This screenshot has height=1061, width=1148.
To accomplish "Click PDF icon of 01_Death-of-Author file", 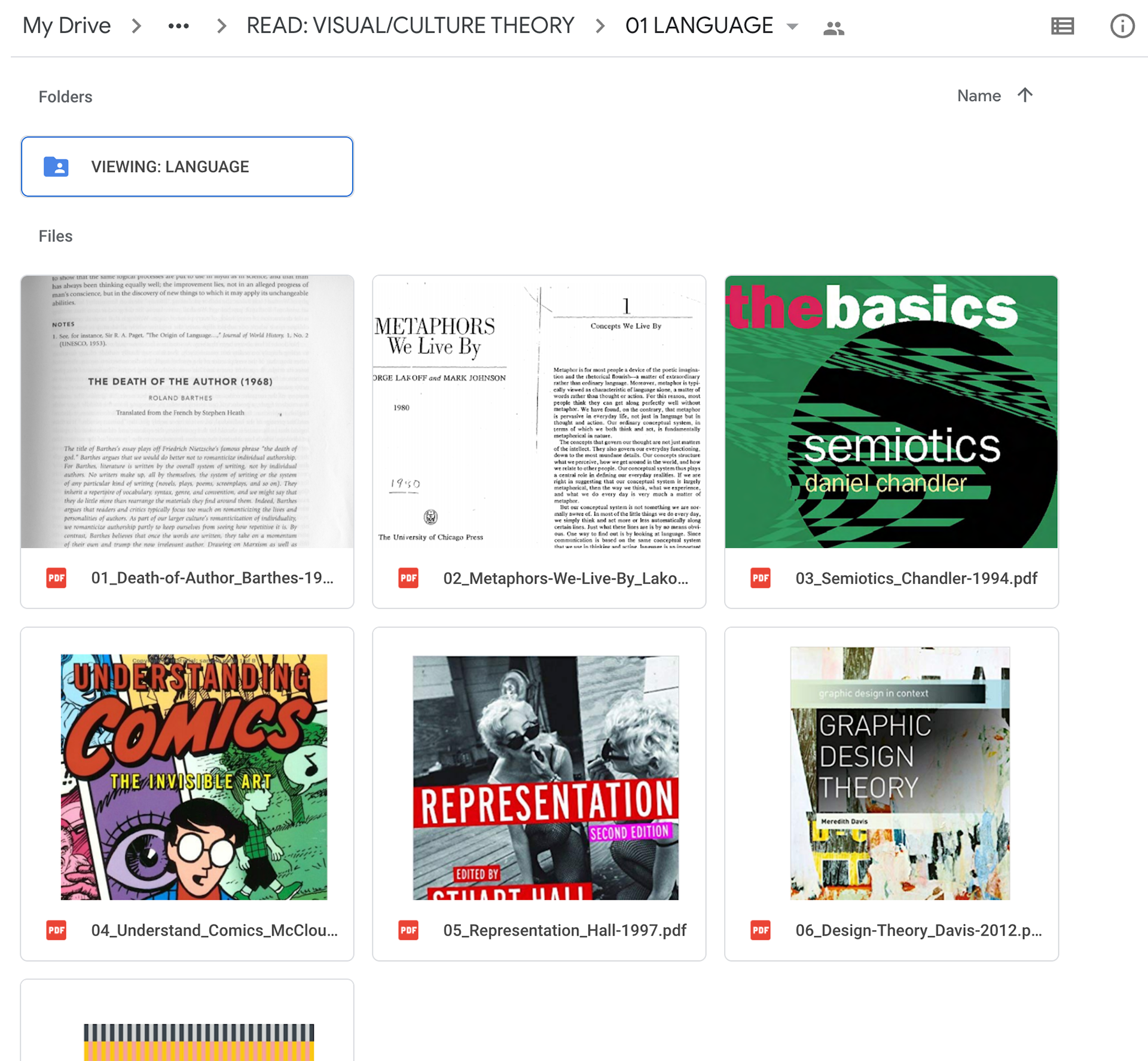I will (56, 578).
